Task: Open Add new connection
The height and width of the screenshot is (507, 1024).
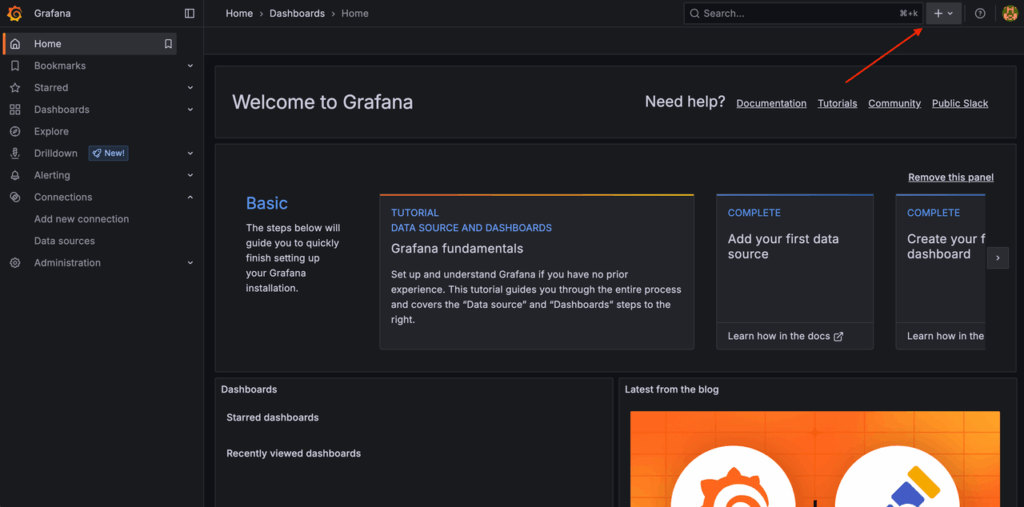Action: click(x=82, y=219)
